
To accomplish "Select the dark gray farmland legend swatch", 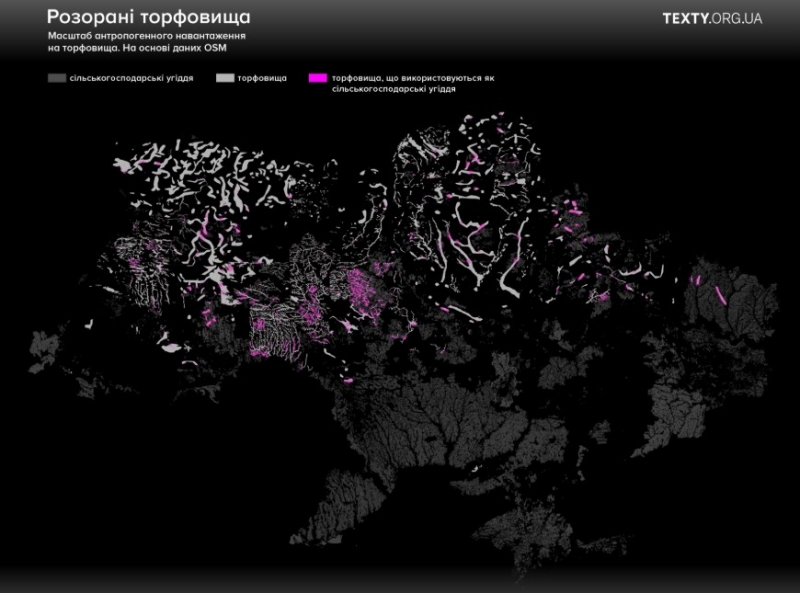I will [x=57, y=77].
